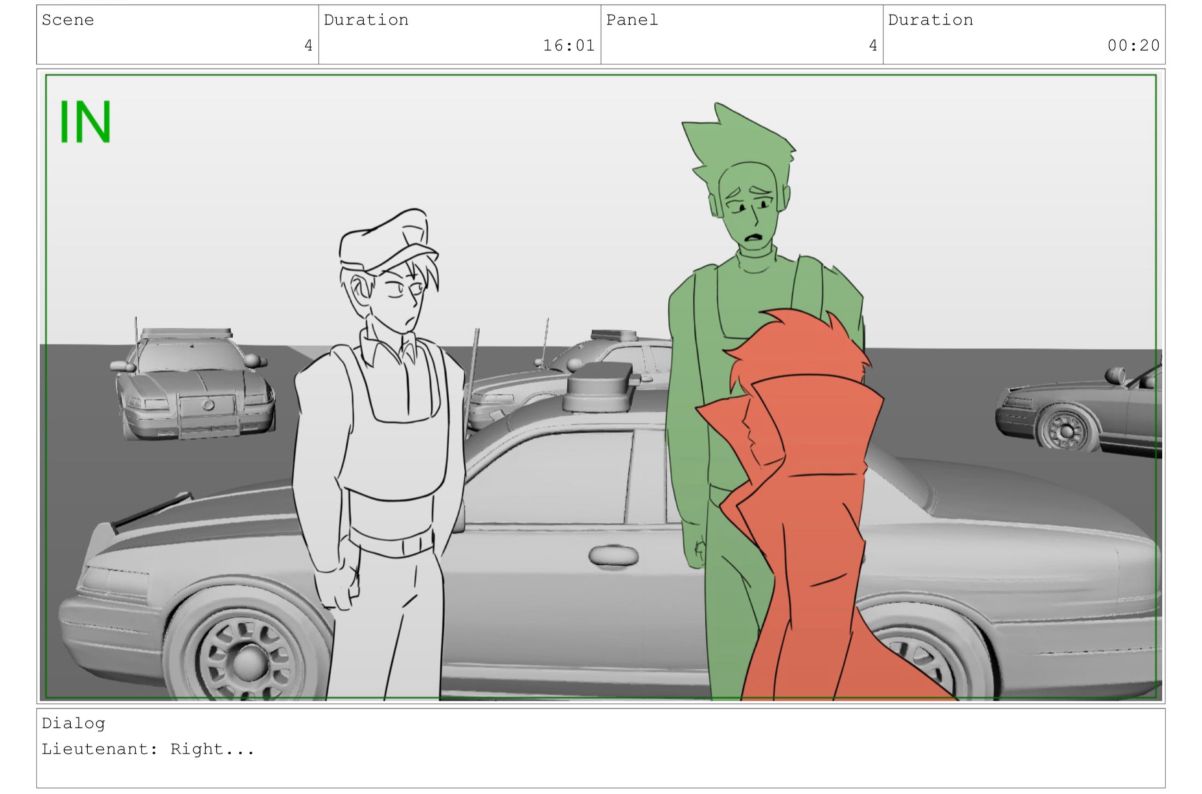Image resolution: width=1202 pixels, height=794 pixels.
Task: Click the Scene header label
Action: 68,20
